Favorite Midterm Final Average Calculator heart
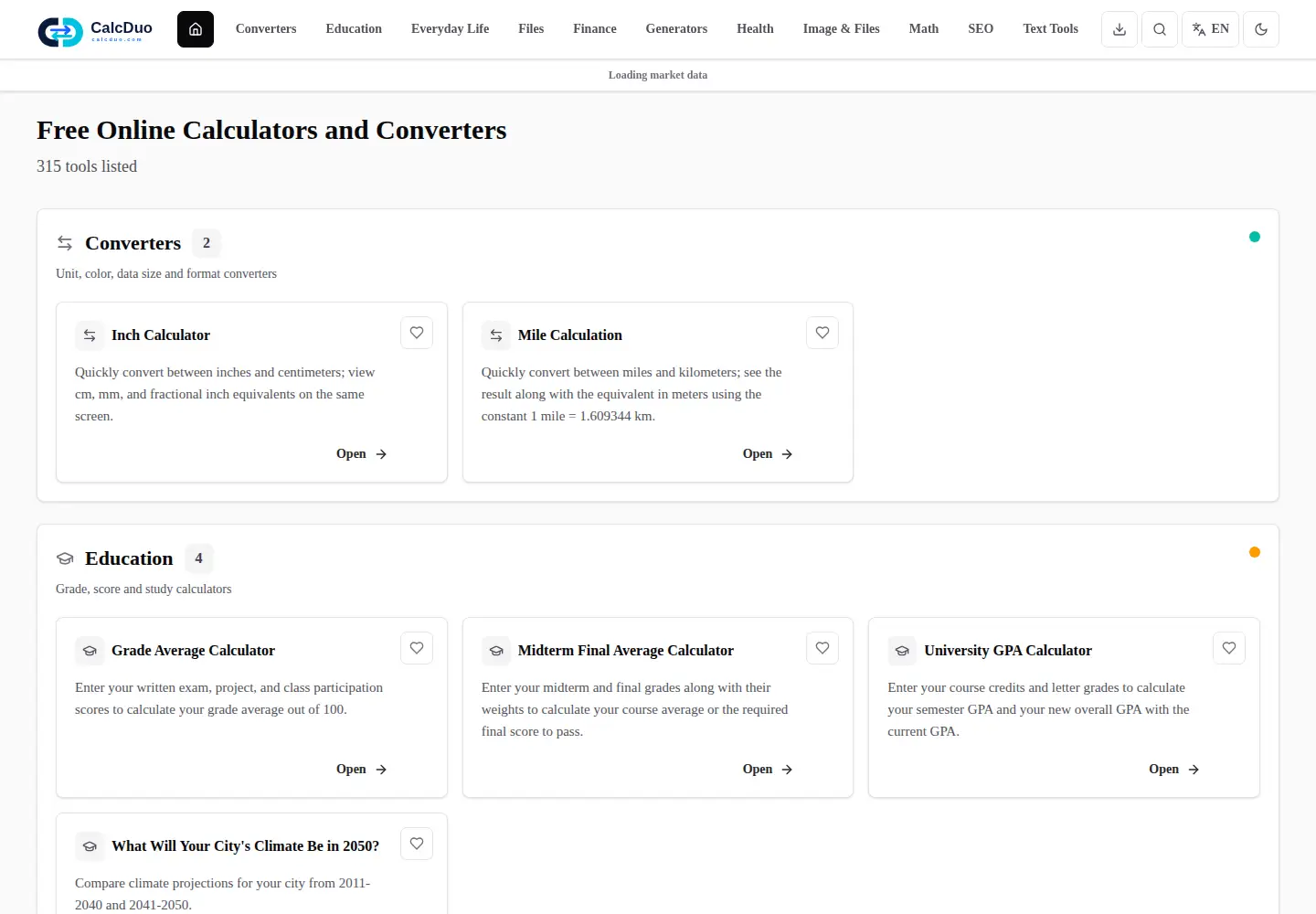Screen dimensions: 1316x914 [x=822, y=648]
